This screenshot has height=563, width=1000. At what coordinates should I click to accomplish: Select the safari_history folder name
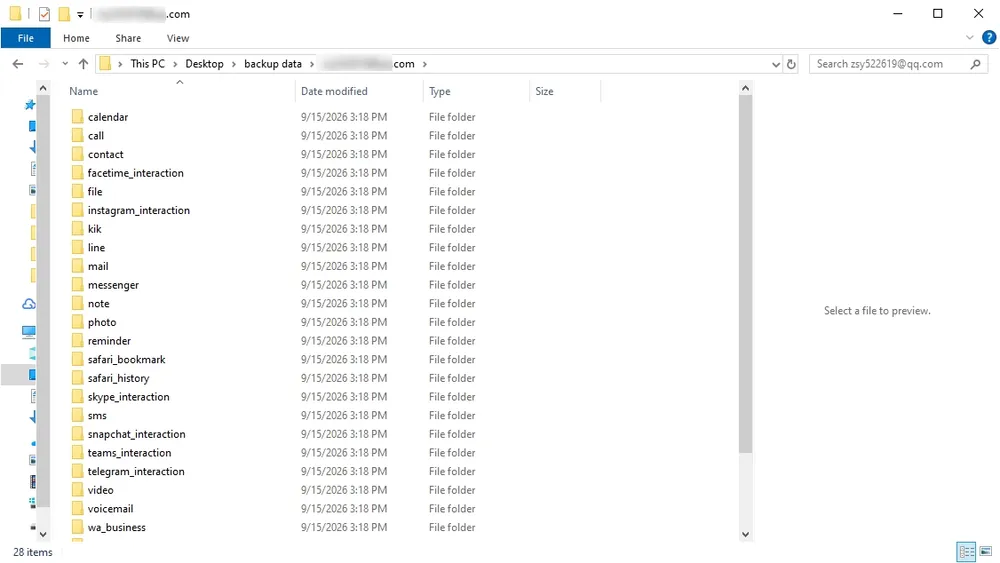(x=119, y=378)
